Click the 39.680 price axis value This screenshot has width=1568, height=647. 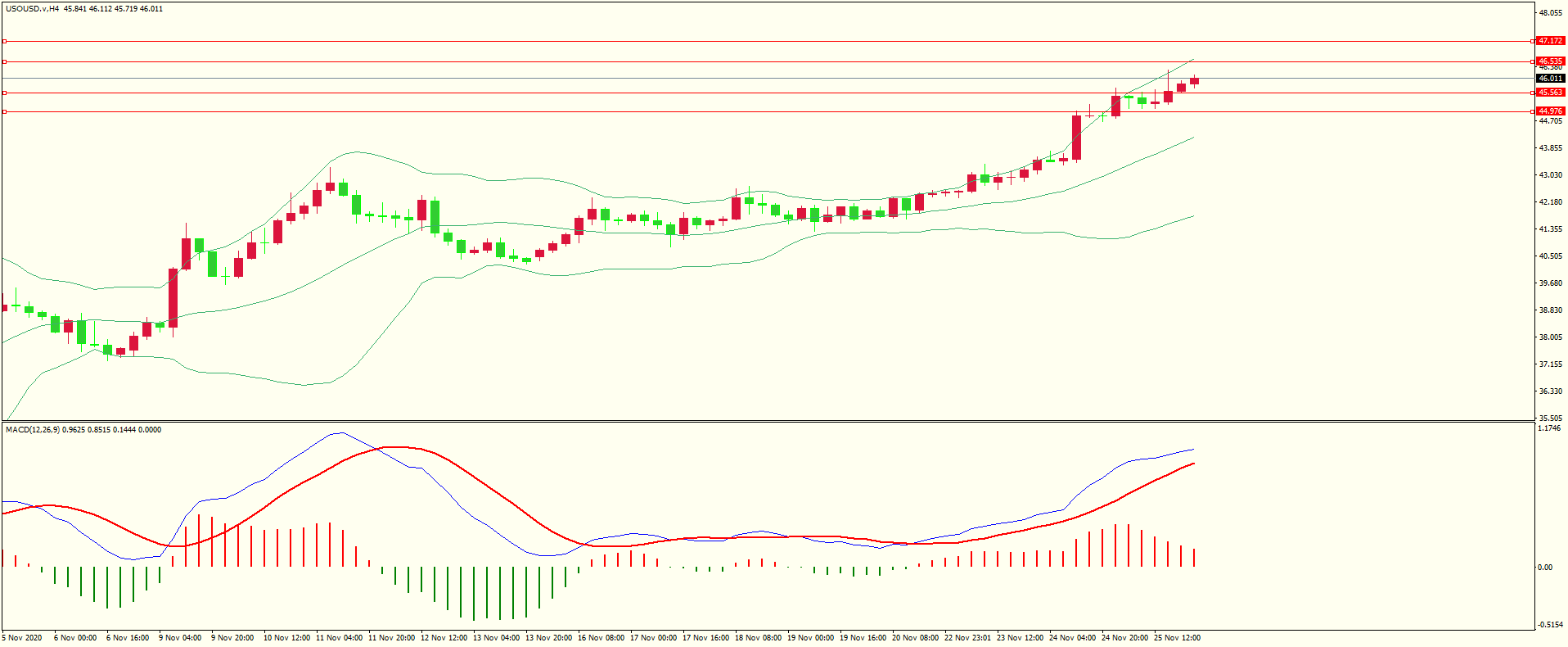[x=1550, y=283]
